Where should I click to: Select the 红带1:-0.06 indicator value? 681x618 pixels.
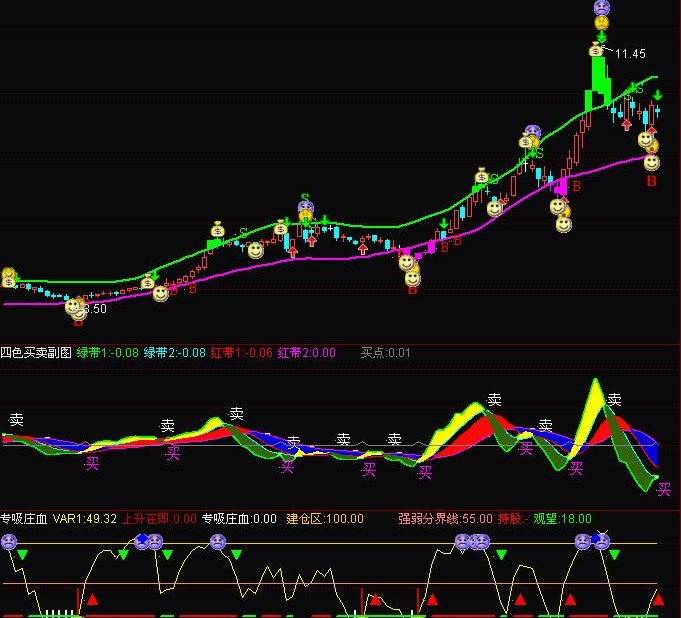tap(241, 352)
